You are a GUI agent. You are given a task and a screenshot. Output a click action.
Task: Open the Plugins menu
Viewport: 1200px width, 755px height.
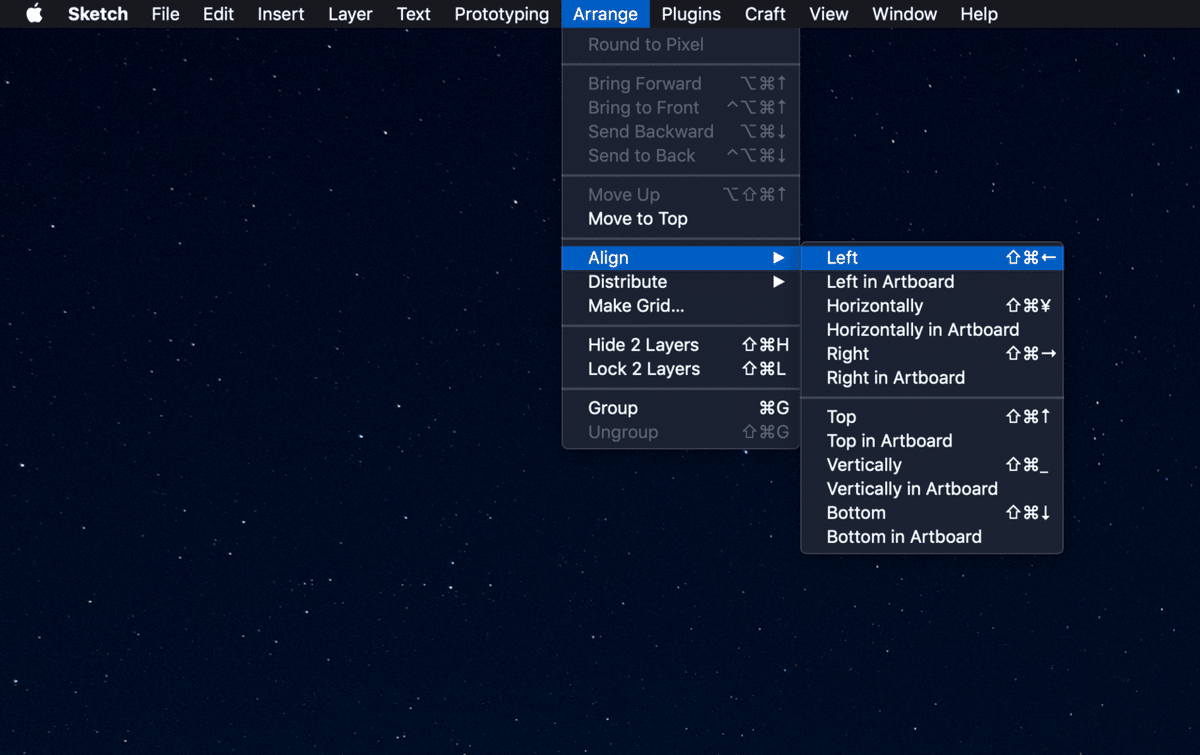click(x=691, y=14)
